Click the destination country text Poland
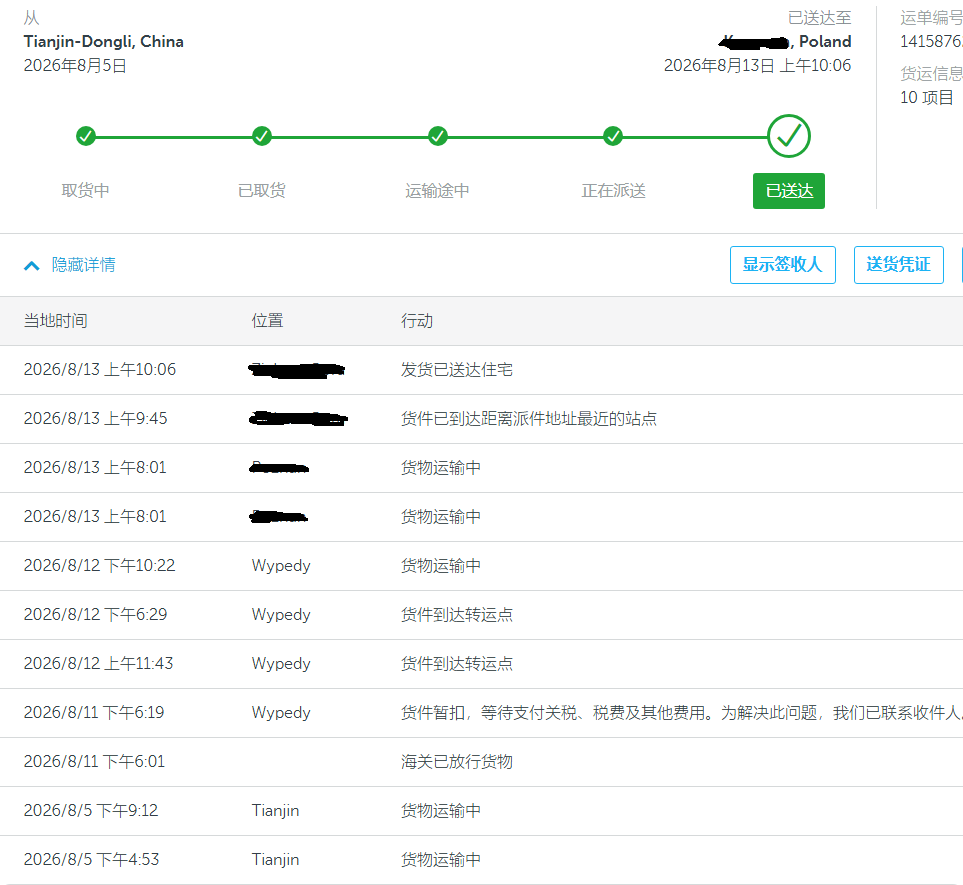963x885 pixels. (825, 41)
